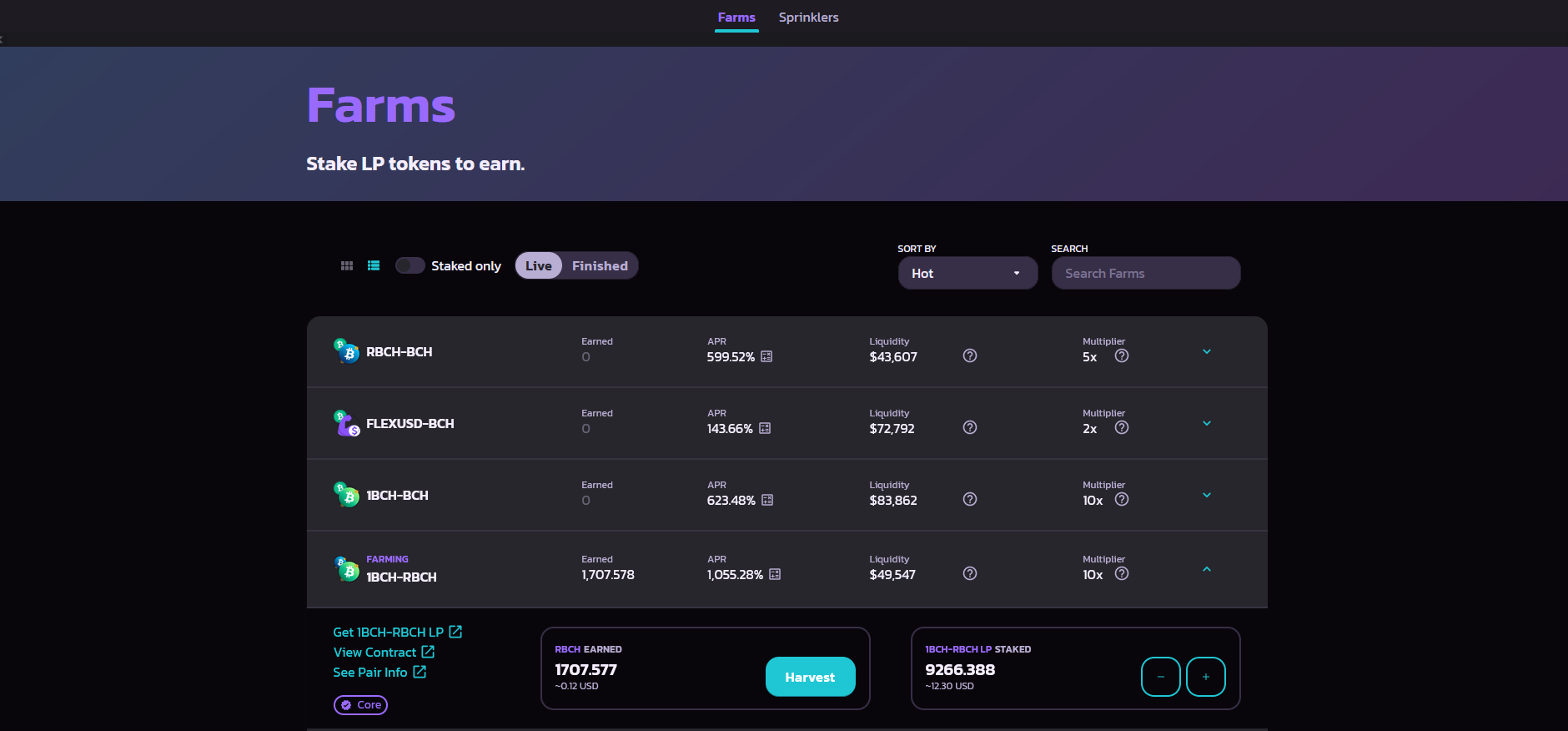Select the Live farms toggle
This screenshot has width=1568, height=731.
(x=539, y=265)
